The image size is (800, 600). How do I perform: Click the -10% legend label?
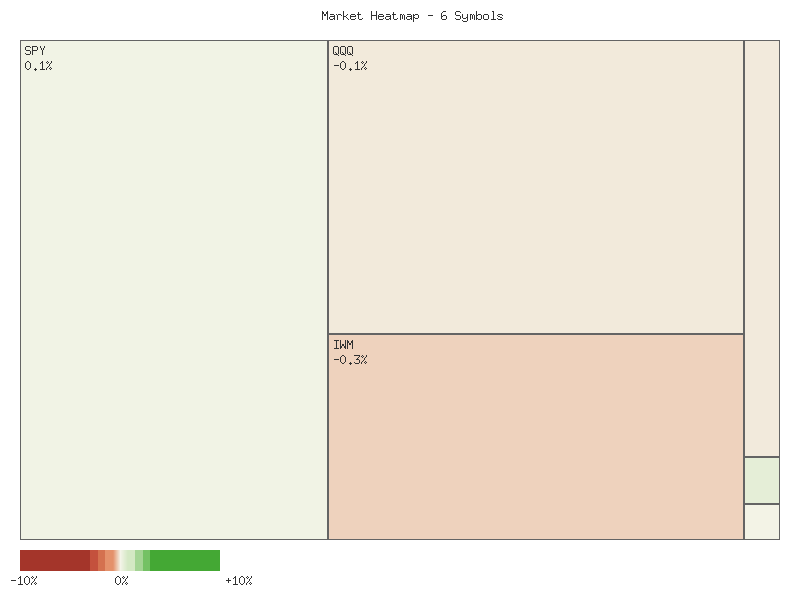pos(25,580)
